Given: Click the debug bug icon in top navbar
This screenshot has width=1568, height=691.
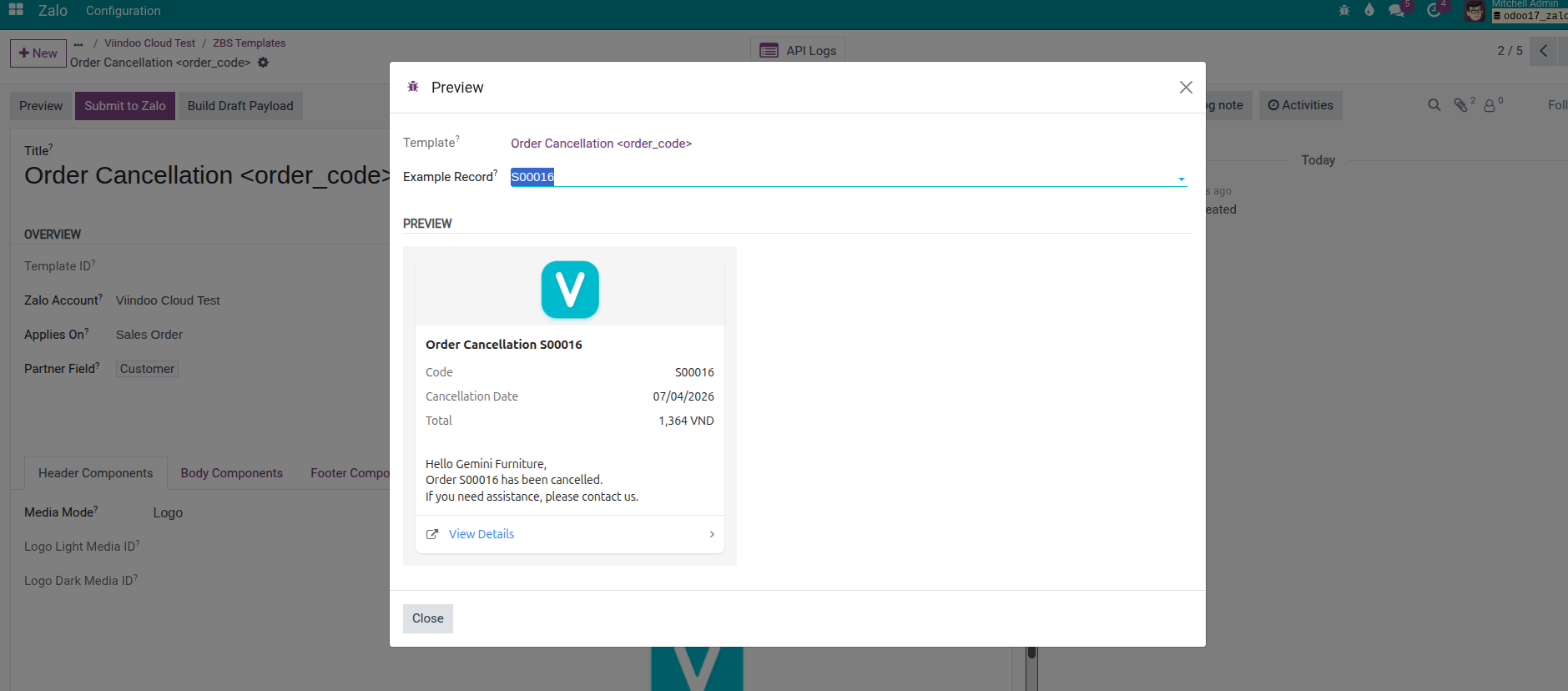Looking at the screenshot, I should (x=1344, y=11).
